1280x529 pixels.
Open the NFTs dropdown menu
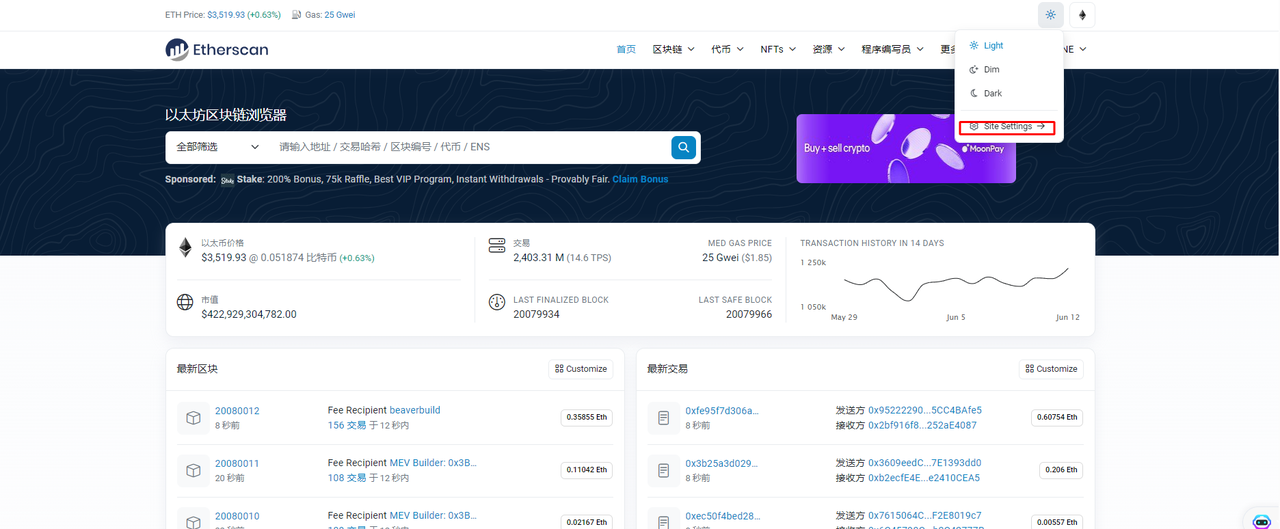click(x=778, y=49)
